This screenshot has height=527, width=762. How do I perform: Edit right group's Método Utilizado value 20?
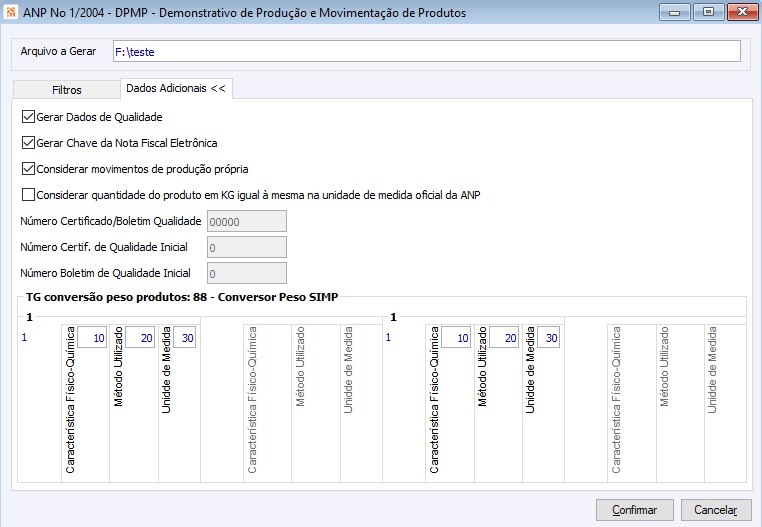504,337
